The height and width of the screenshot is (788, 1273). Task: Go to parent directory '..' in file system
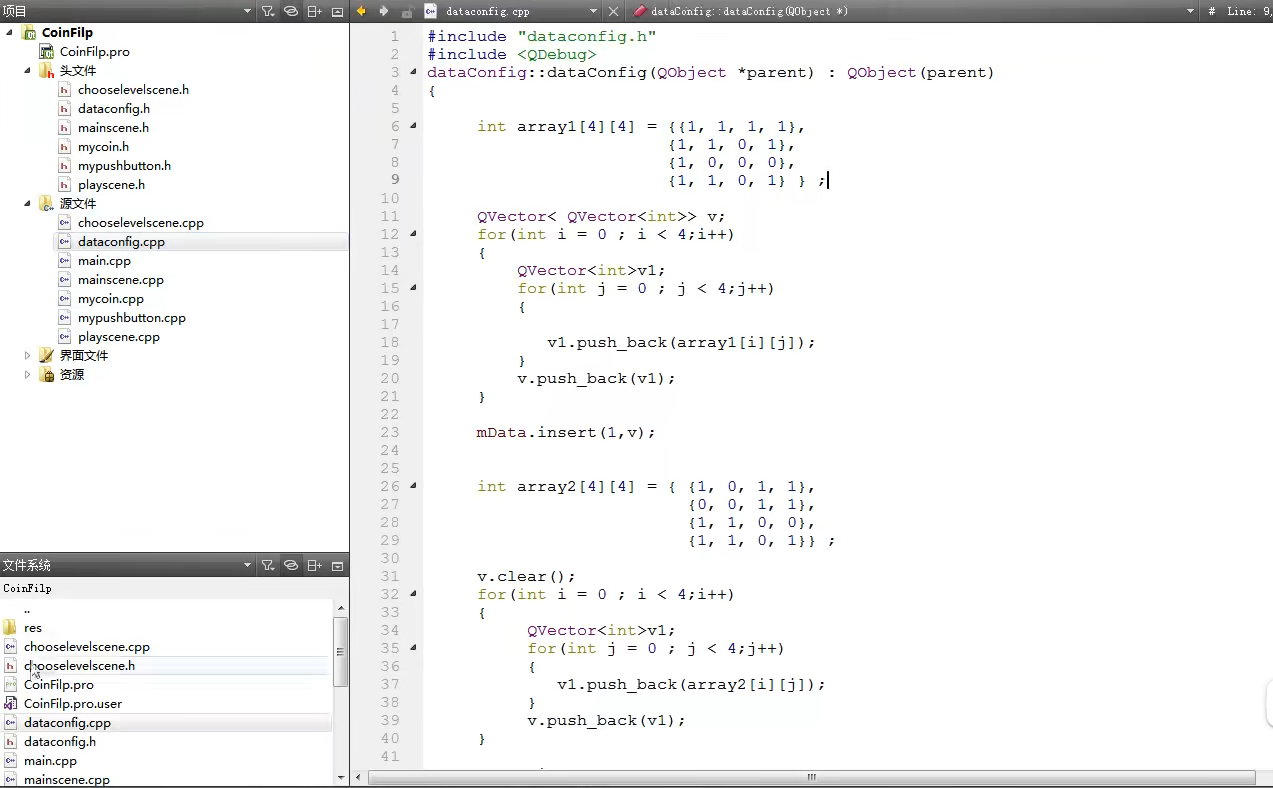[27, 609]
